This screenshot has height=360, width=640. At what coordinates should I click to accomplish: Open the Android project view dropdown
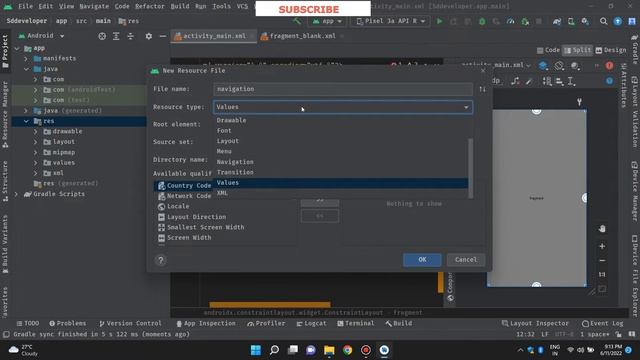point(42,36)
